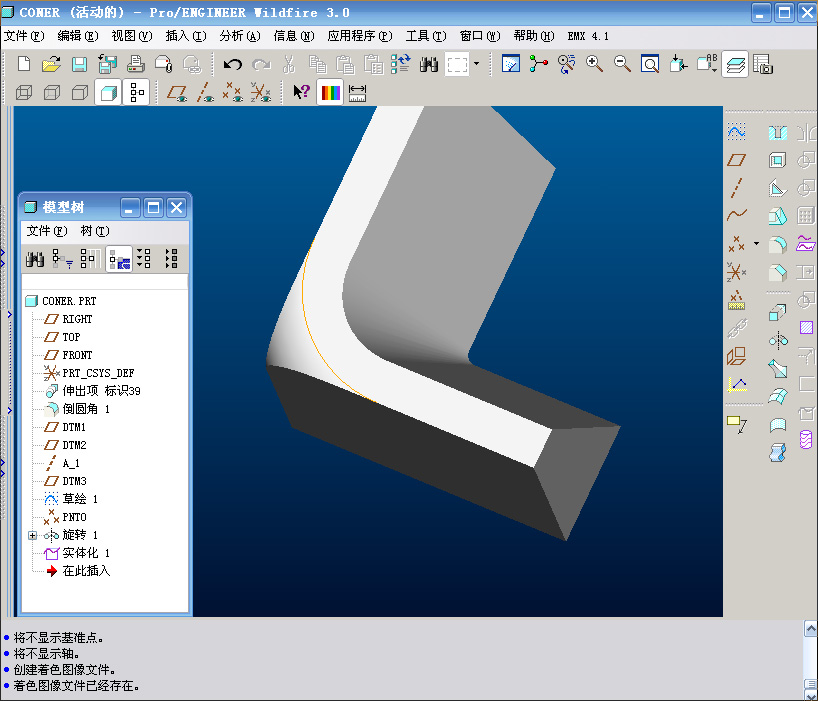Viewport: 818px width, 701px height.
Task: Select the Sketch tool in right toolbar
Action: pos(736,132)
